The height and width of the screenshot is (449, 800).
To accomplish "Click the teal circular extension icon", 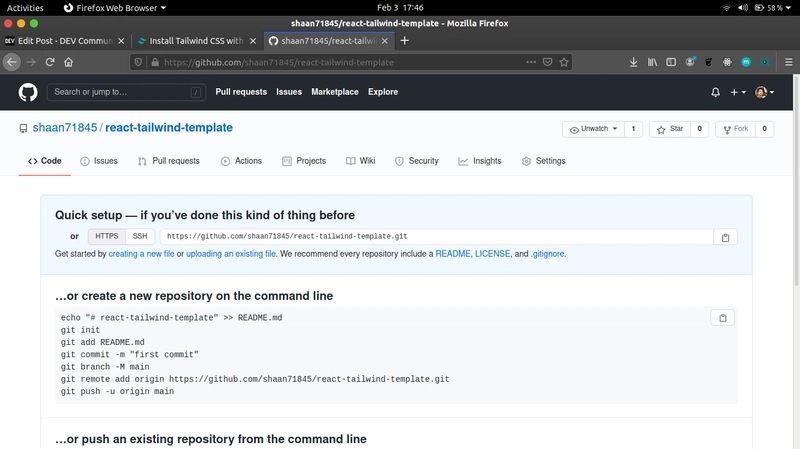I will (746, 62).
